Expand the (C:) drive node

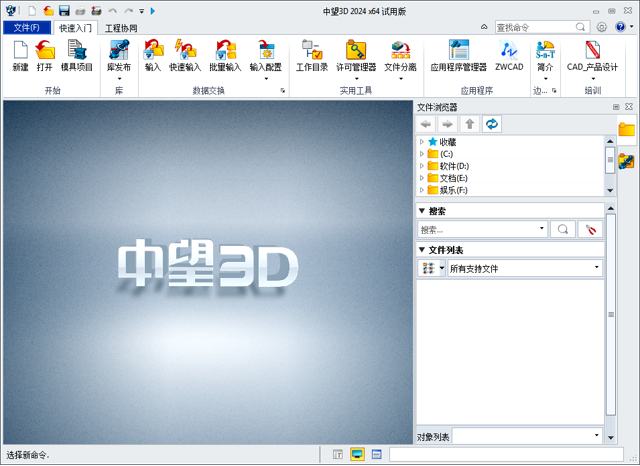pyautogui.click(x=422, y=154)
